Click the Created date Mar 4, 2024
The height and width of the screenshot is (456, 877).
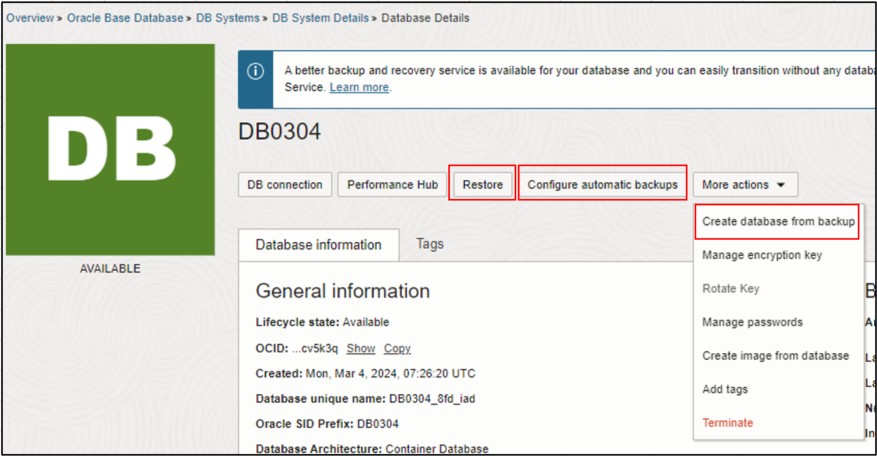(390, 374)
